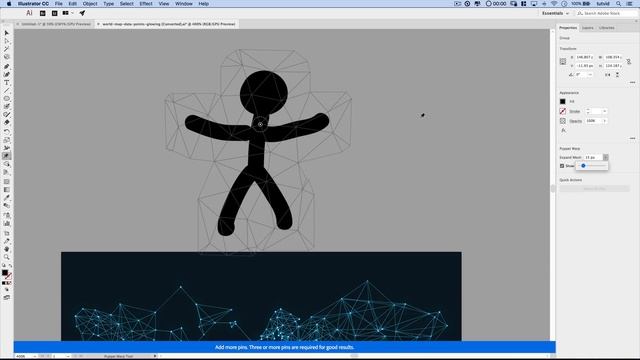This screenshot has height=360, width=640.
Task: Select the Eraser tool
Action: 7,122
